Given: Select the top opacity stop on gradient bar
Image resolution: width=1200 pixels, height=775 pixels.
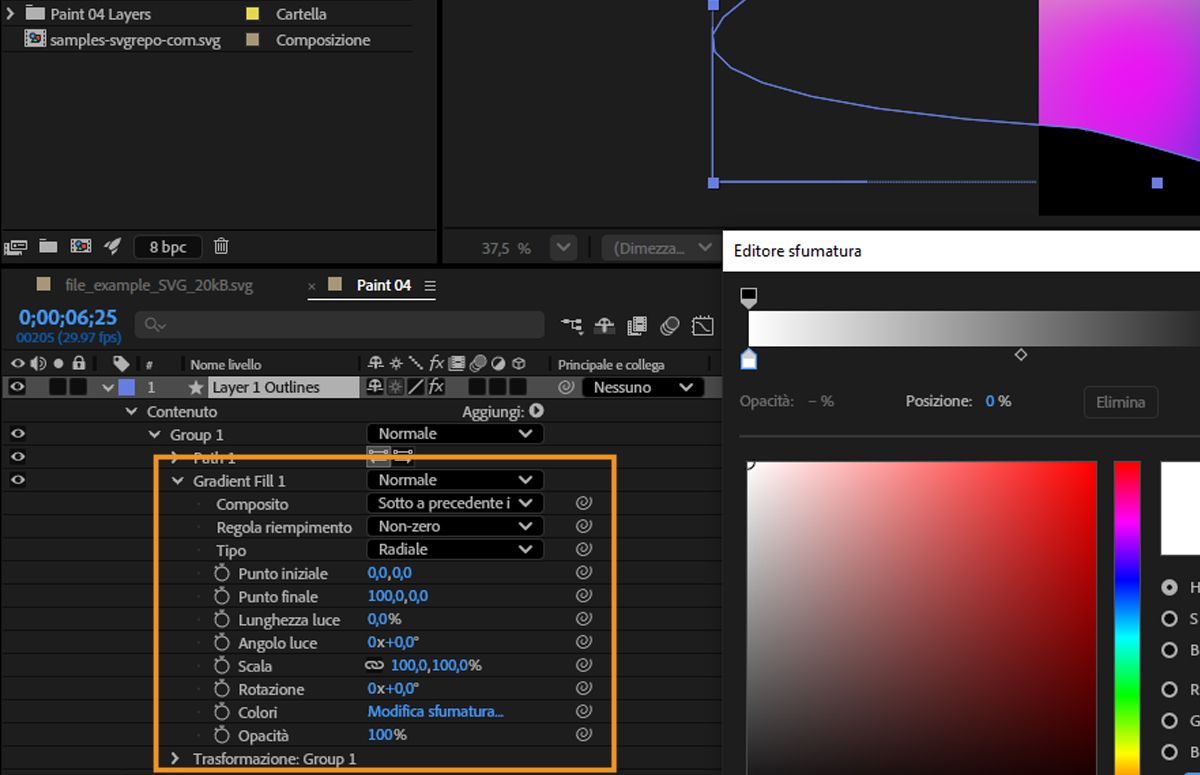Looking at the screenshot, I should [748, 297].
